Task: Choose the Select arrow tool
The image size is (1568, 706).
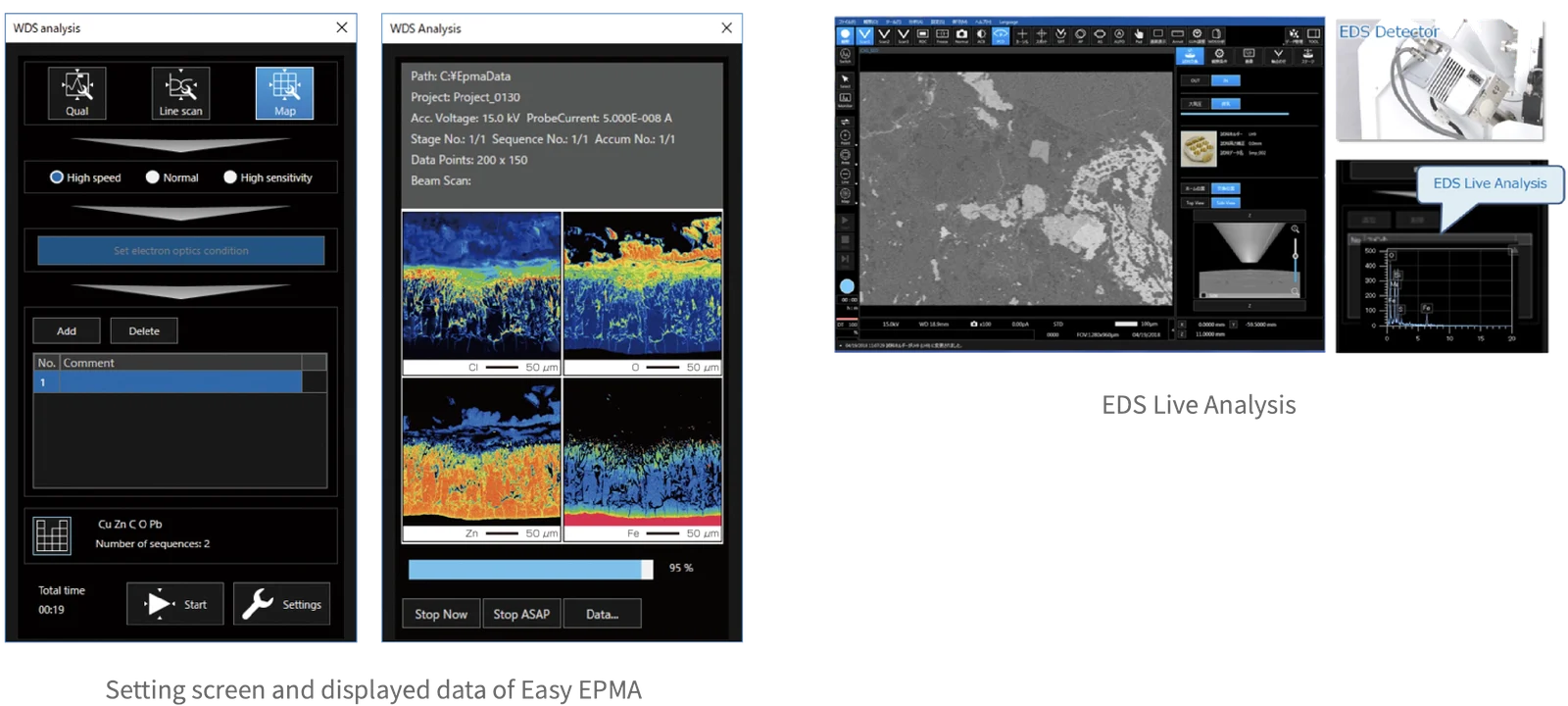Action: pos(845,80)
